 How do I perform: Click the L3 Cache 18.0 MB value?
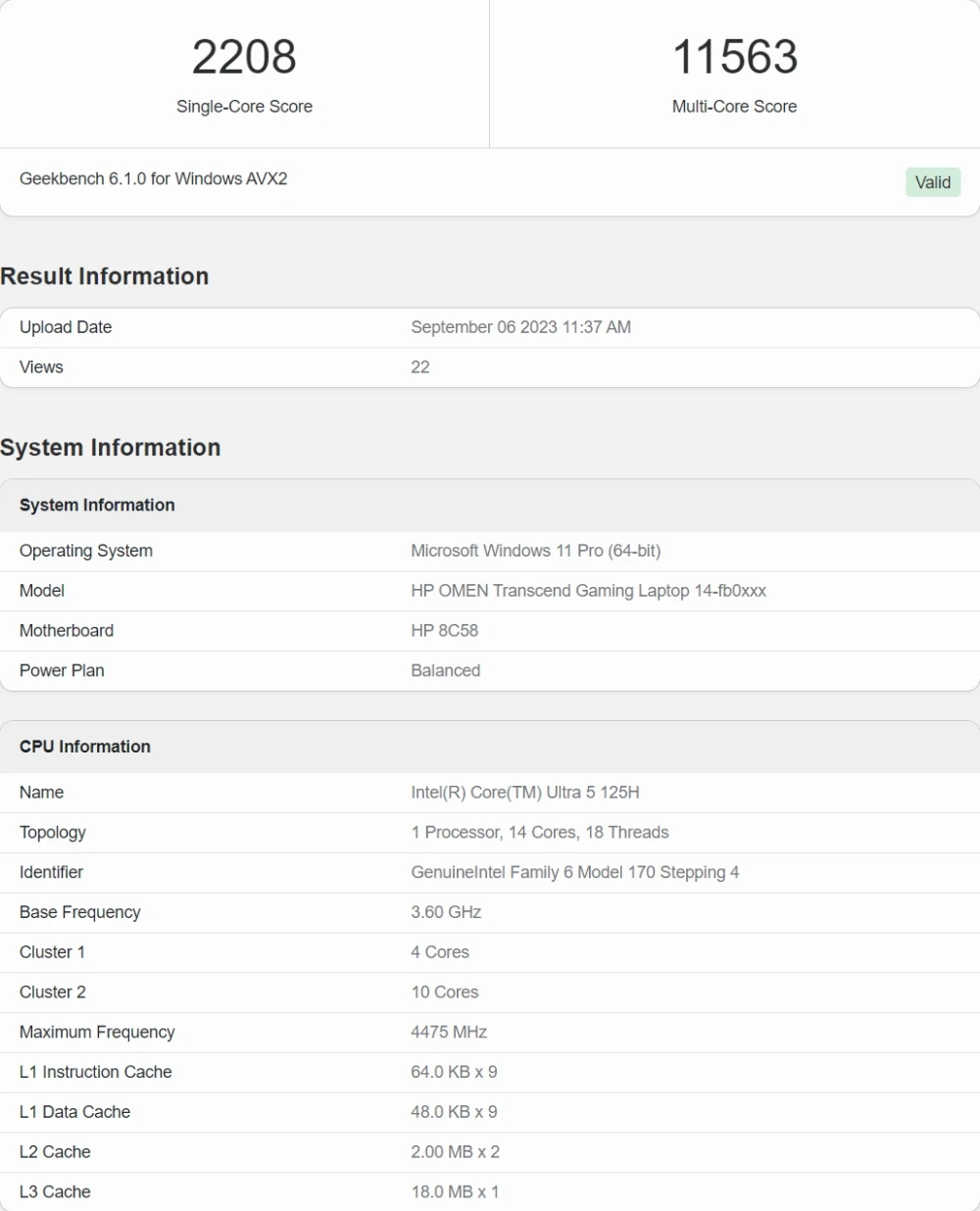pyautogui.click(x=455, y=1192)
